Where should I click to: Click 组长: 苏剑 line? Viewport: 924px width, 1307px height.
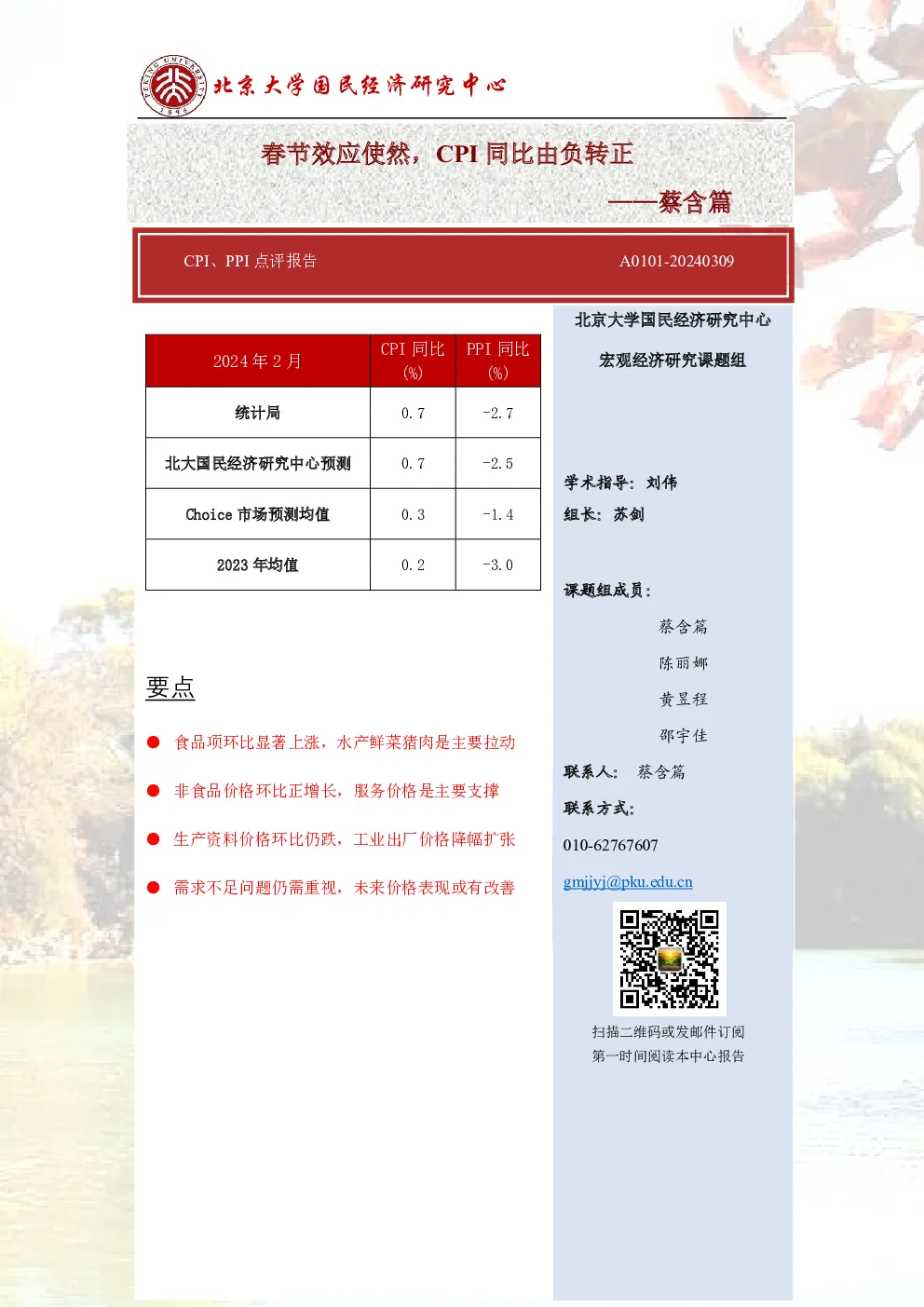pos(604,514)
